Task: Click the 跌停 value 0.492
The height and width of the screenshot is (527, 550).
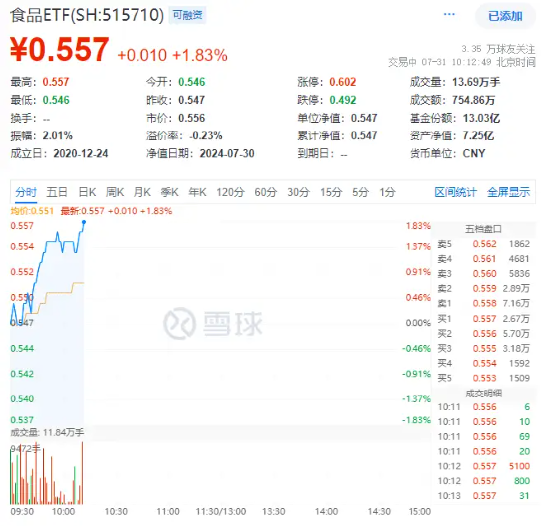Action: click(343, 100)
